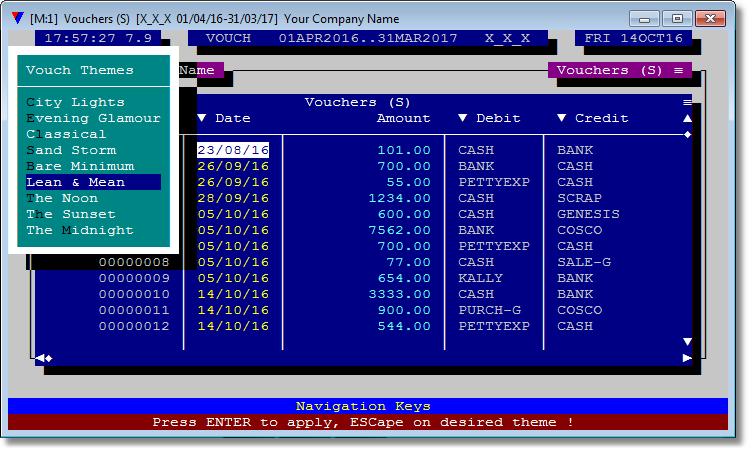Click the VOUCH period header box
This screenshot has height=450, width=748.
click(x=368, y=38)
